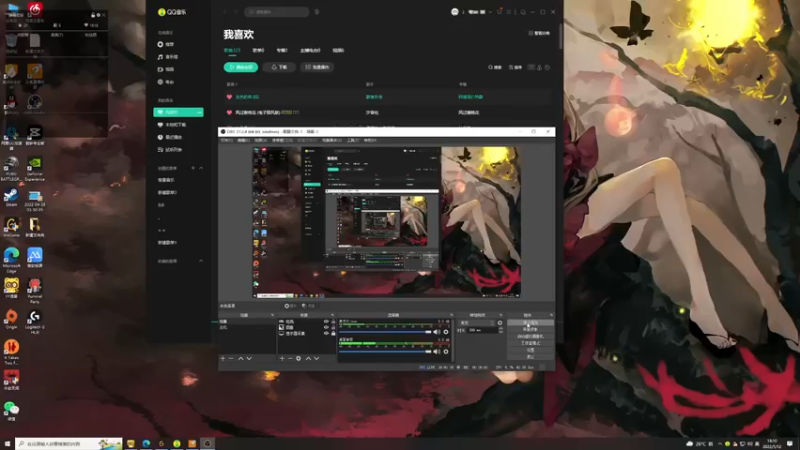The height and width of the screenshot is (450, 800).
Task: Click the green Play All button
Action: pos(241,67)
